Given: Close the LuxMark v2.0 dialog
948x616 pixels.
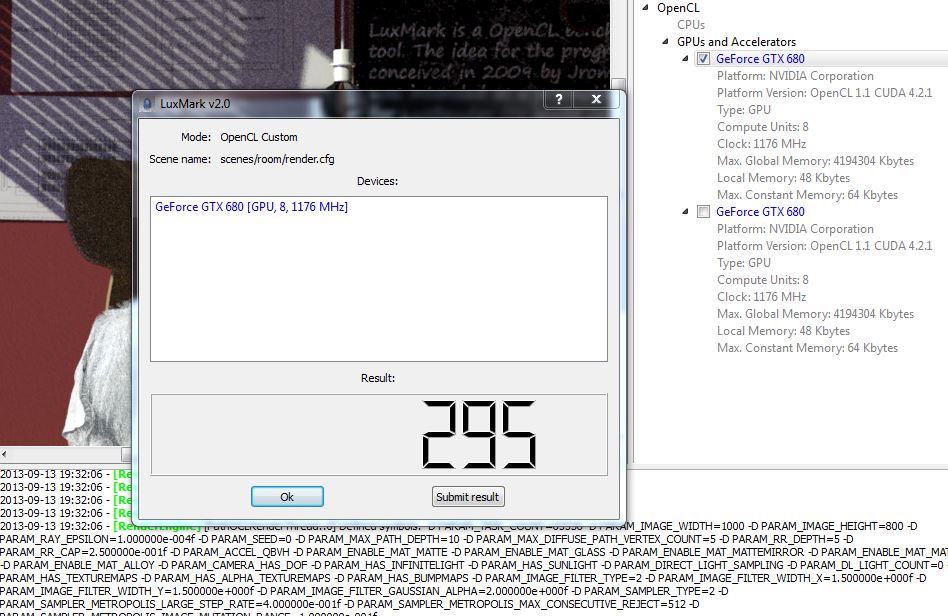Looking at the screenshot, I should click(x=596, y=99).
